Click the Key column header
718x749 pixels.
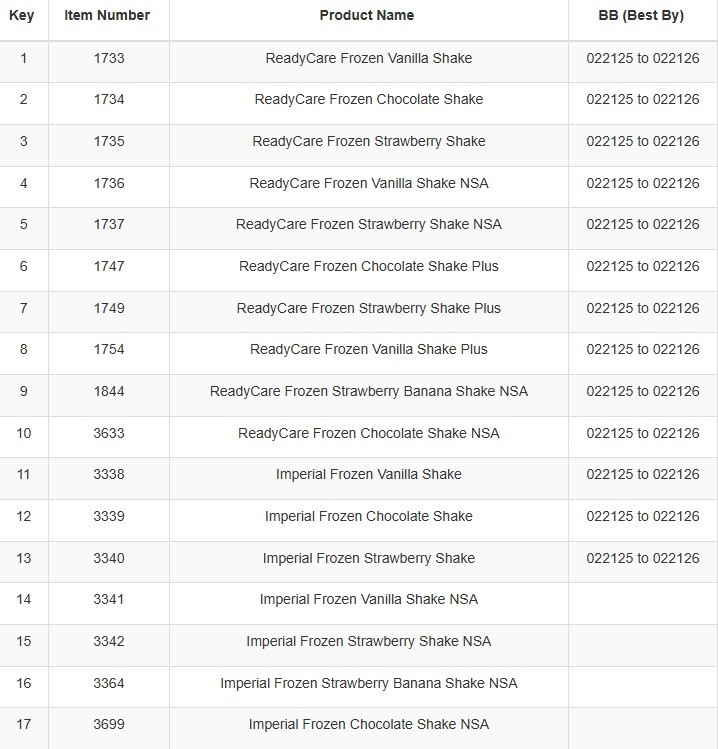22,15
